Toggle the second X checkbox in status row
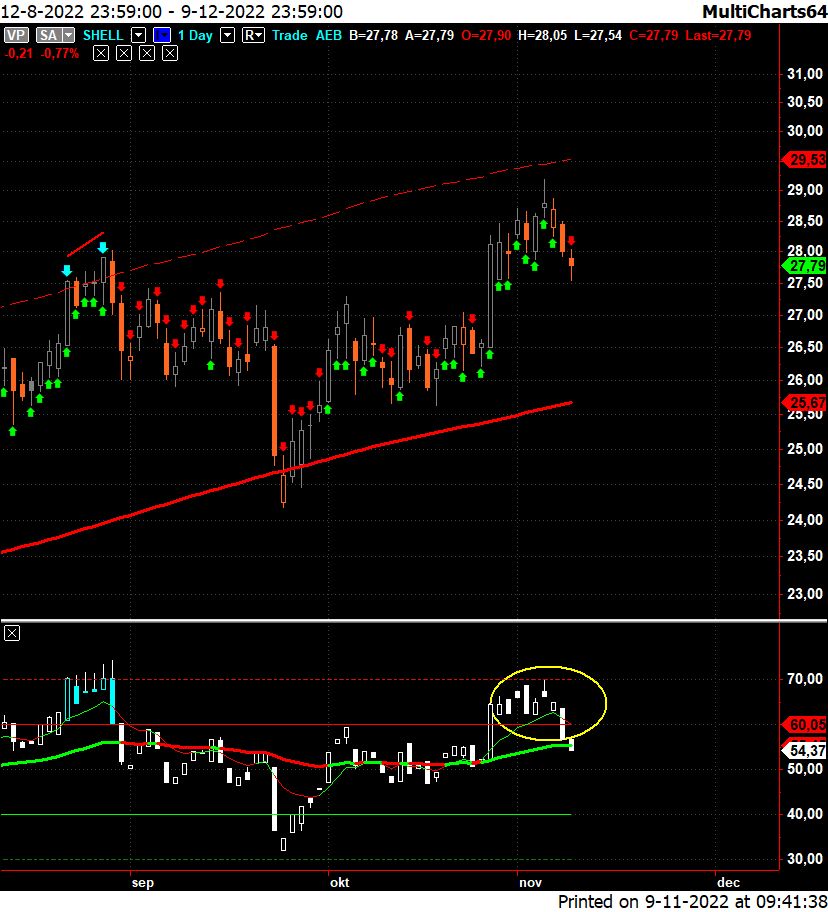This screenshot has width=828, height=912. point(123,51)
